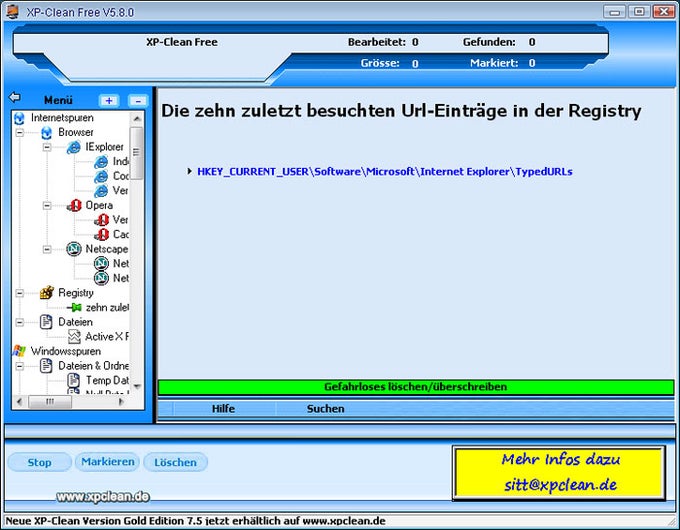Click the HKEY_CURRENT_USER TypedURLs registry path
The image size is (680, 530).
385,172
